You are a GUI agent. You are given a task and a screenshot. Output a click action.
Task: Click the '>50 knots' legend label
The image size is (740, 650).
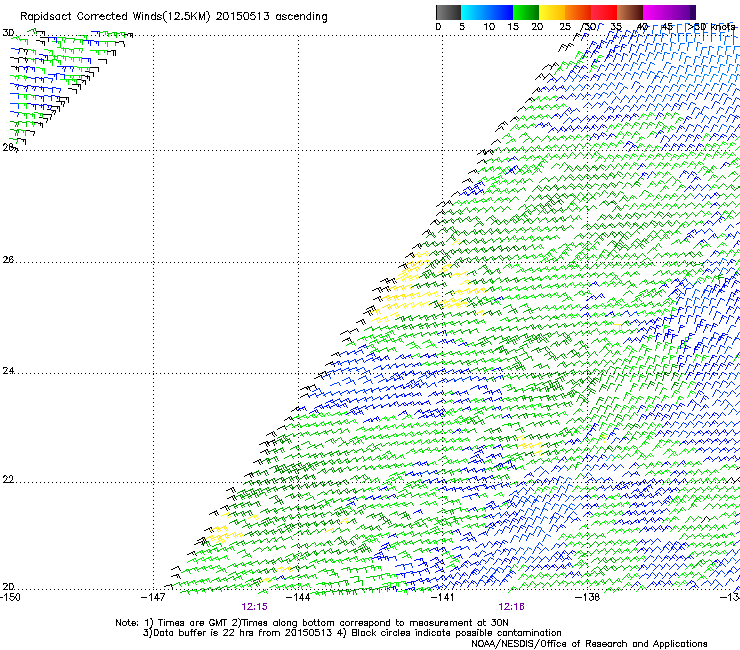[711, 27]
